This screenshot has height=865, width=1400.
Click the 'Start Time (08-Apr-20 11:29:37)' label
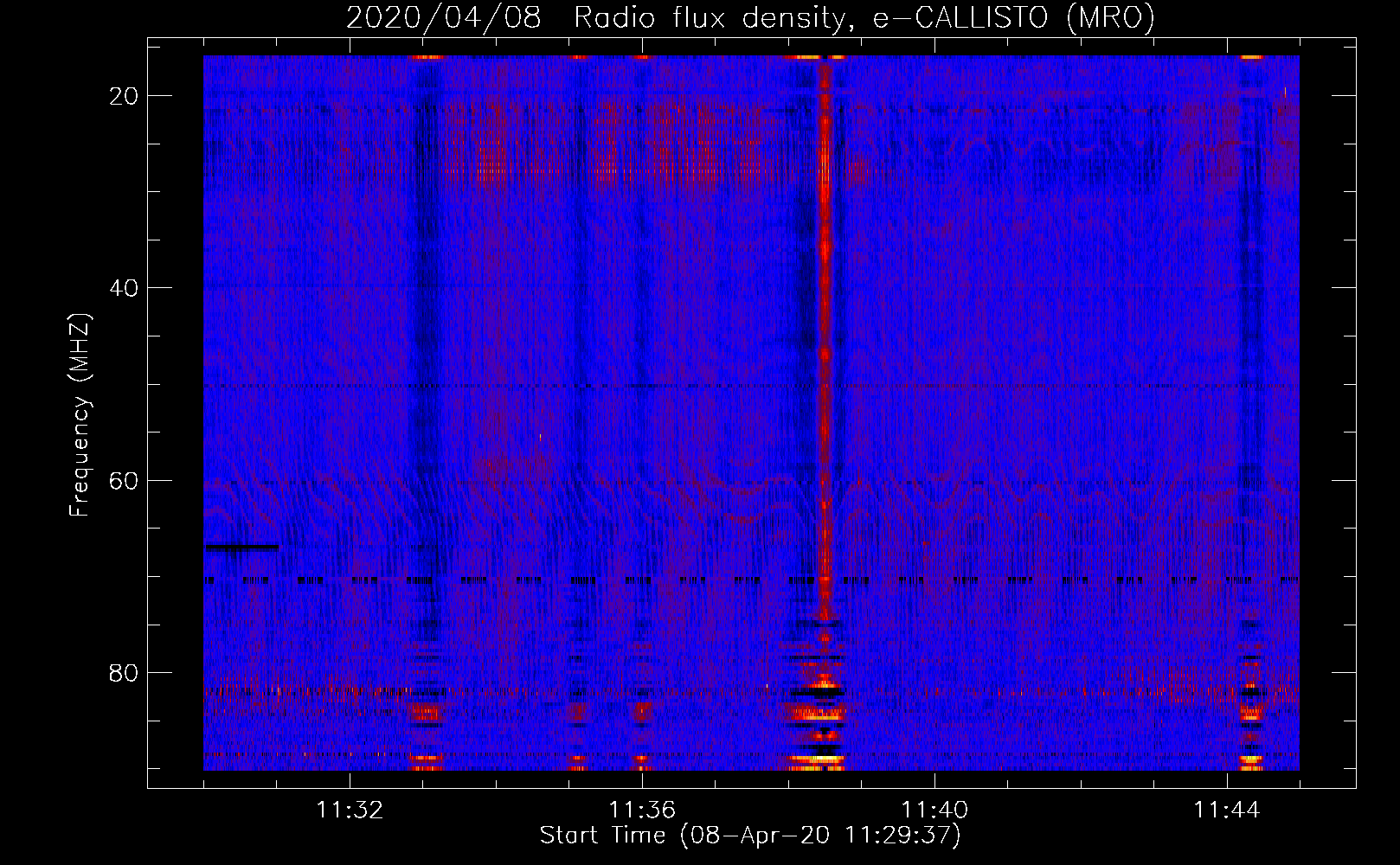(x=750, y=836)
